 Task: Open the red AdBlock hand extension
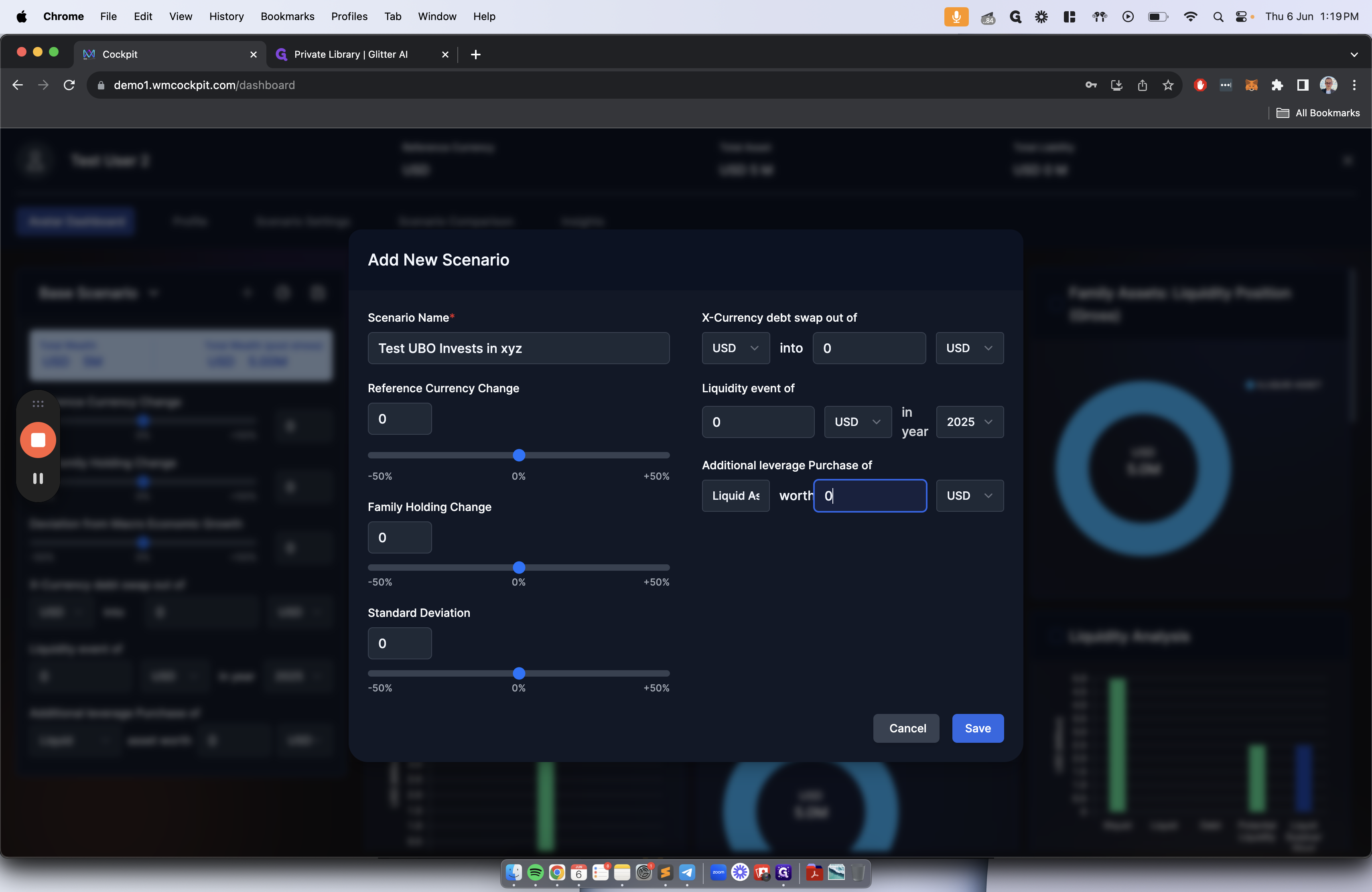[x=1200, y=85]
